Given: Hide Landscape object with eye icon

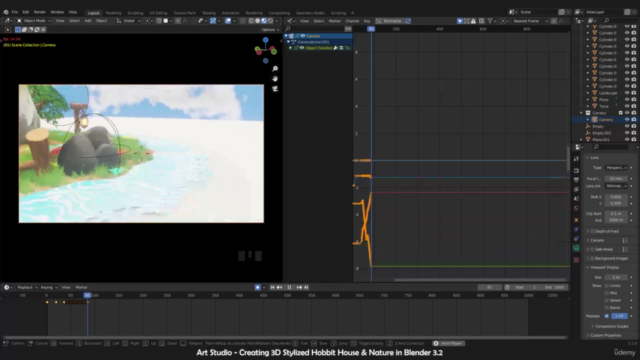Looking at the screenshot, I should [x=627, y=93].
